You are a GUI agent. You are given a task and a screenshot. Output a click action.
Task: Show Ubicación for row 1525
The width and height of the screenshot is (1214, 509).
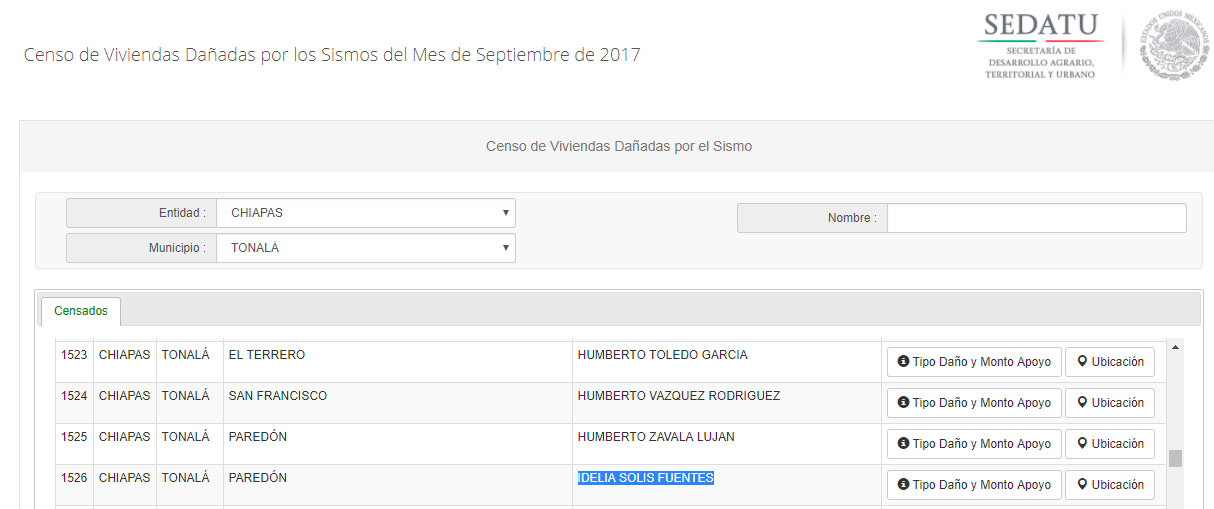pyautogui.click(x=1110, y=444)
